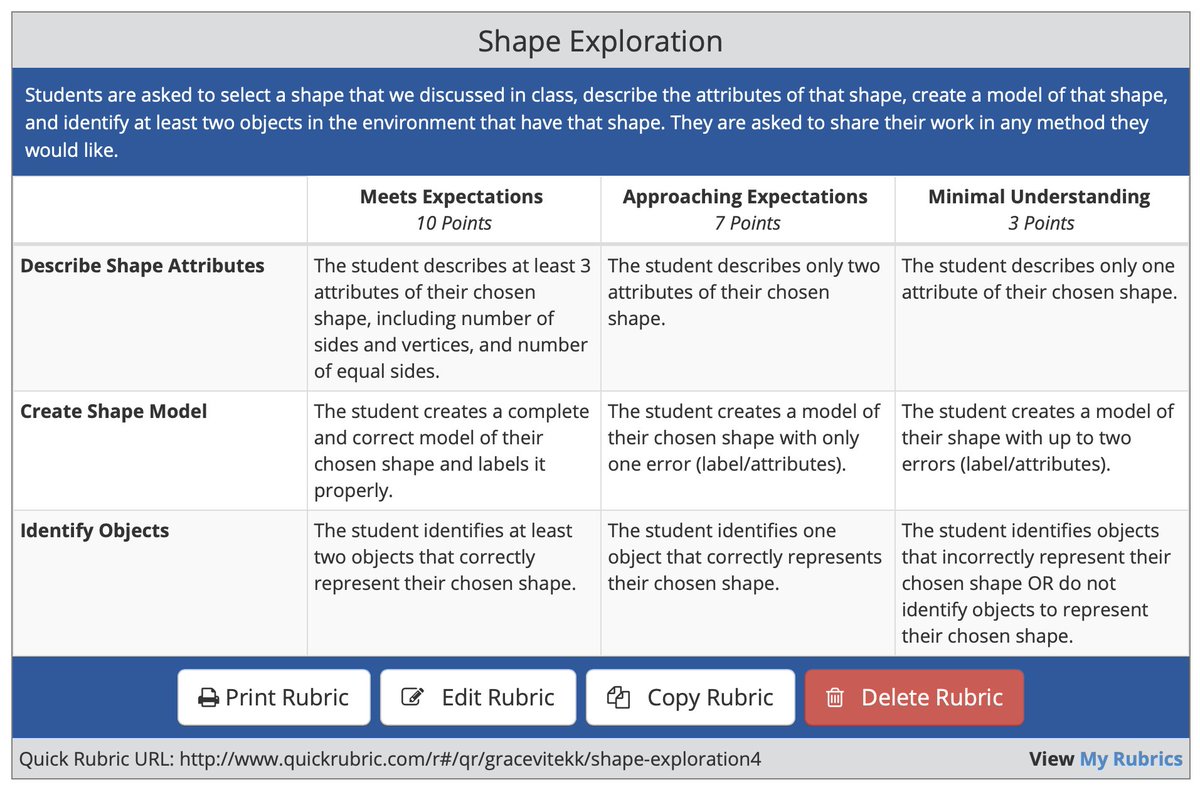Click the Meets Expectations column header
The width and height of the screenshot is (1200, 787).
point(452,197)
